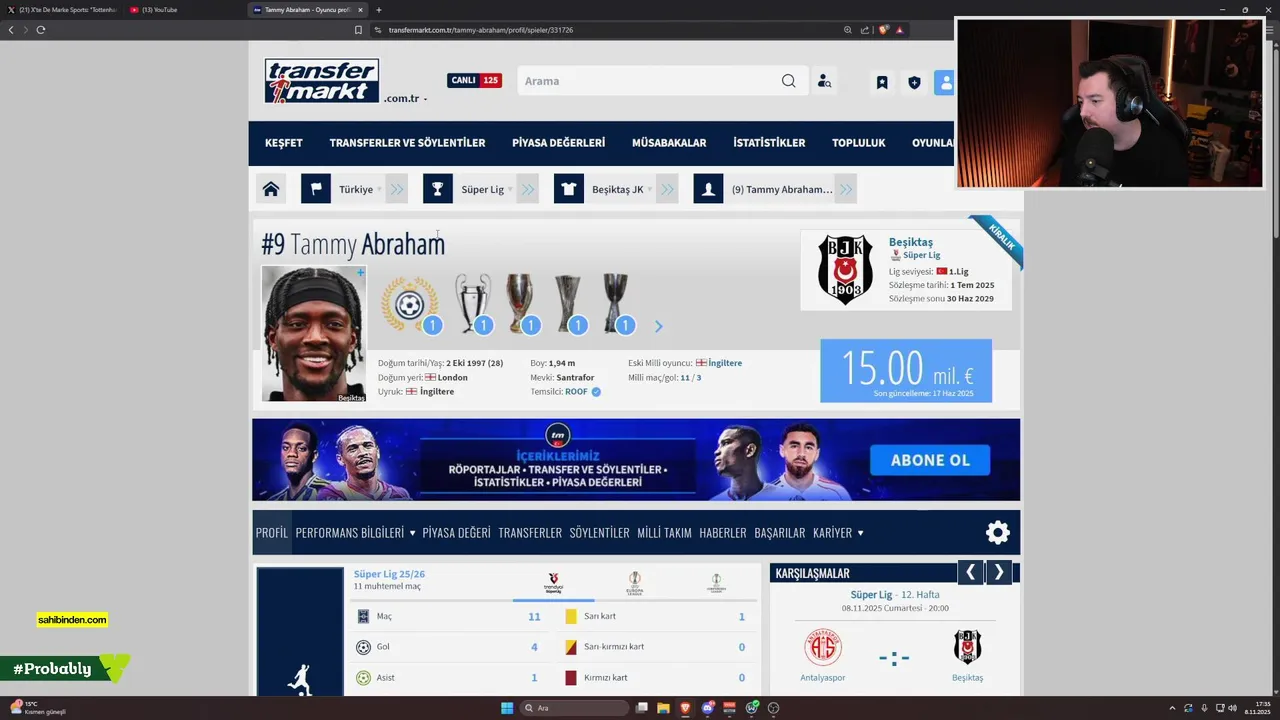Open the Champions League trophy badge
This screenshot has height=720, width=1280.
[x=473, y=303]
